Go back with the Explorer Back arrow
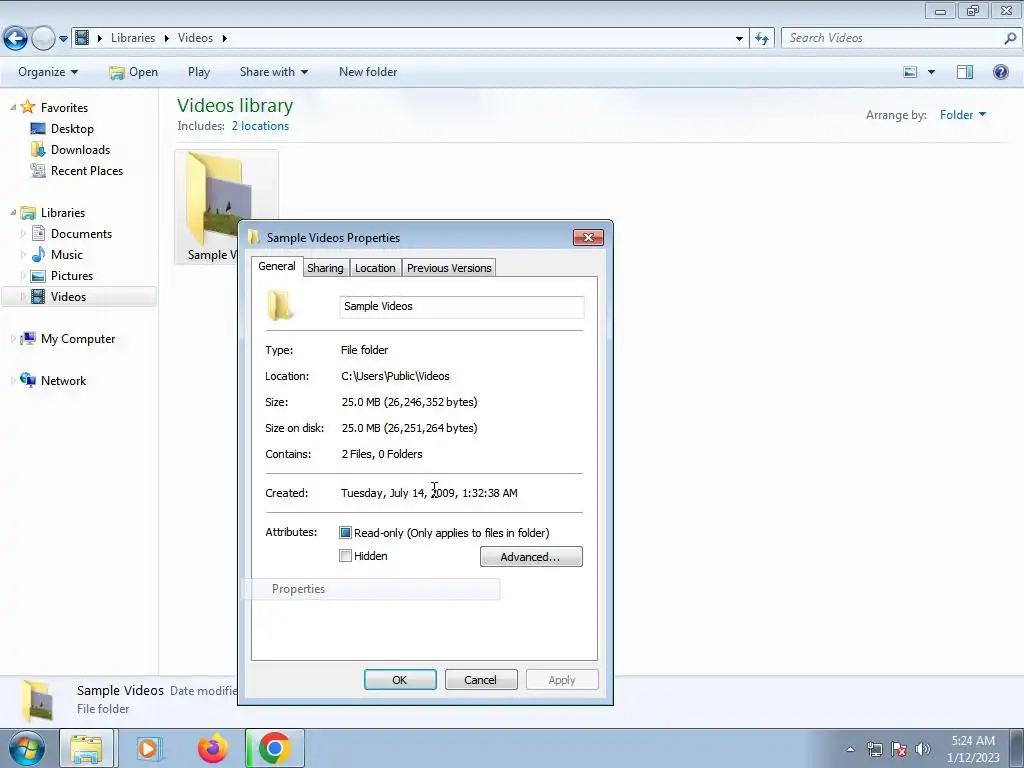Image resolution: width=1024 pixels, height=768 pixels. pyautogui.click(x=16, y=39)
